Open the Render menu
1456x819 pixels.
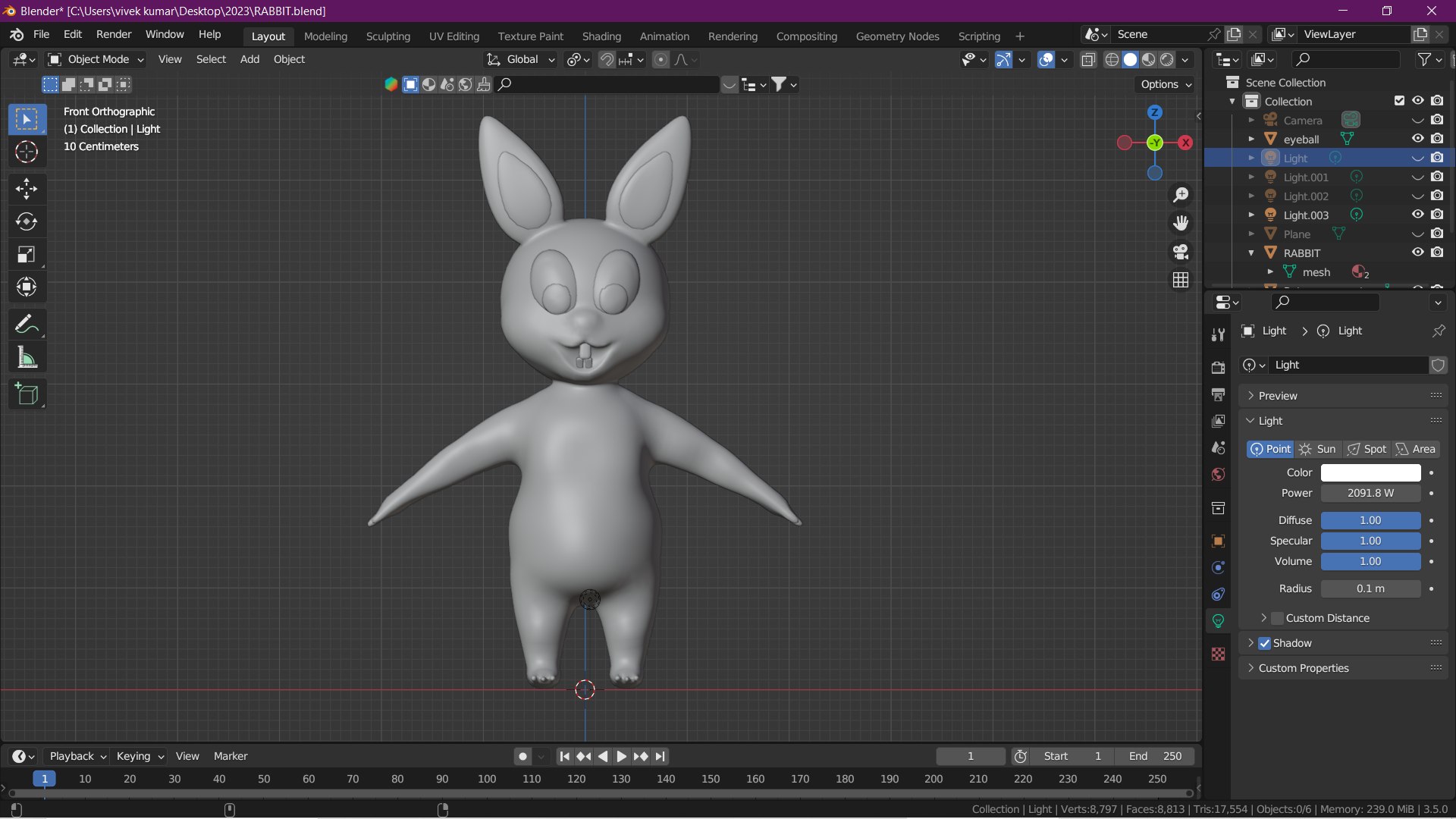pyautogui.click(x=114, y=34)
